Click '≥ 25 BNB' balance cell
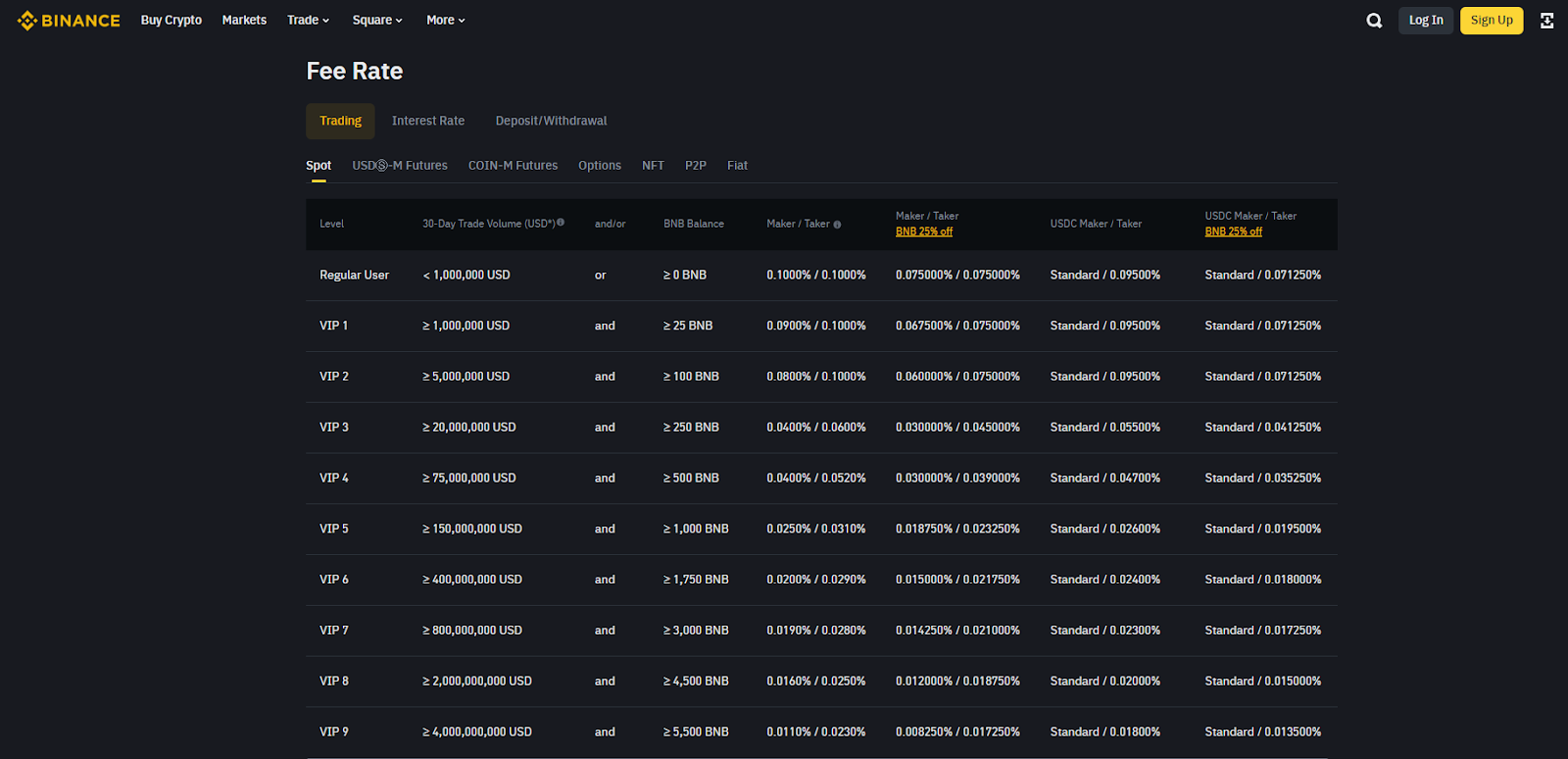The image size is (1568, 759). click(688, 326)
